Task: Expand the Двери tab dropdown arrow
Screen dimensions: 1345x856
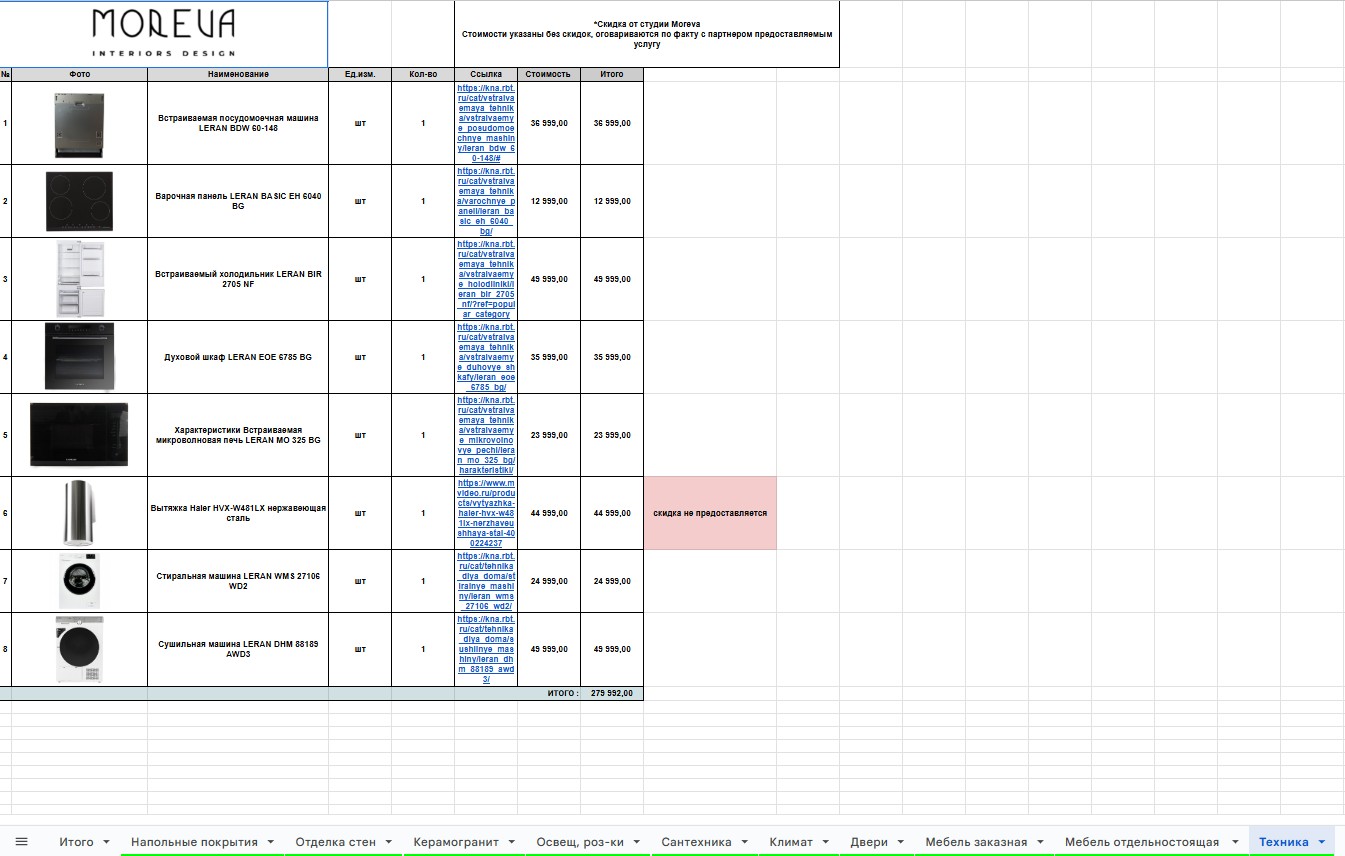Action: (x=900, y=842)
